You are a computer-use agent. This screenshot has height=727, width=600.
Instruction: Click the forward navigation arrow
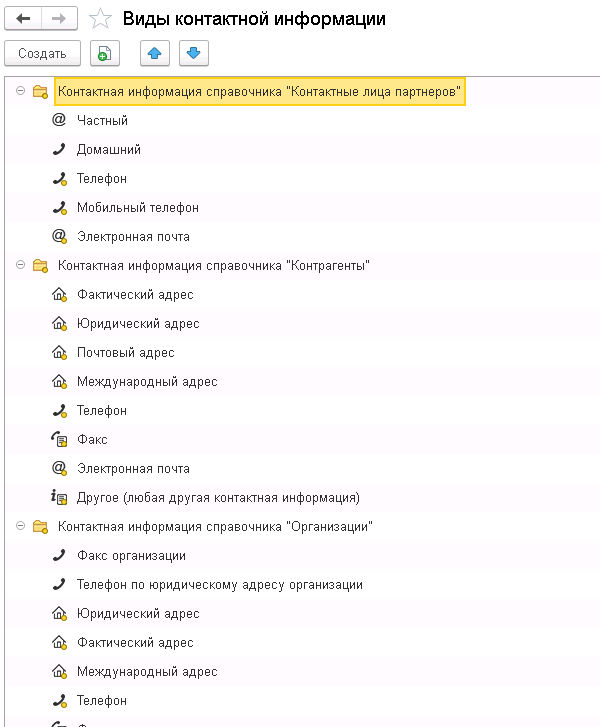tap(59, 18)
